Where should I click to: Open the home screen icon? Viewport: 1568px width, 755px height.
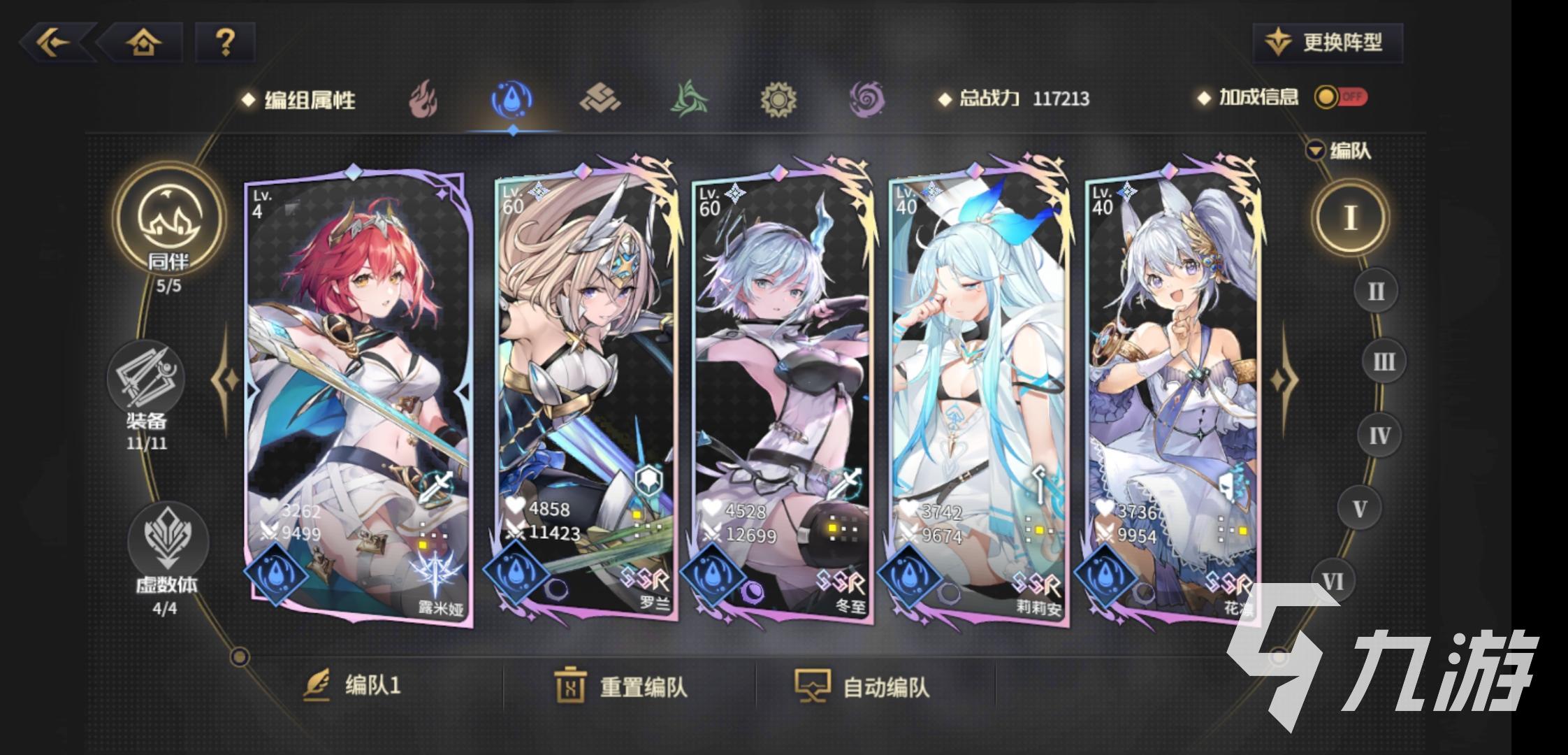(x=144, y=43)
